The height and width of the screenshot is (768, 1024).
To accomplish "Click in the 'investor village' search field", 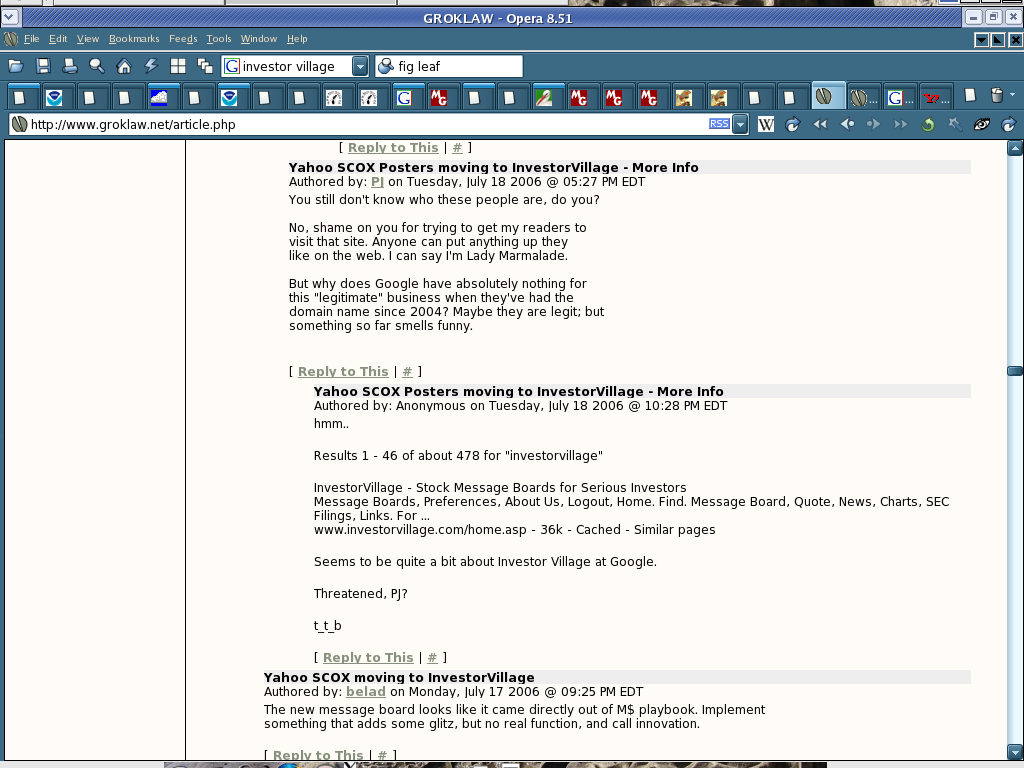I will click(295, 66).
